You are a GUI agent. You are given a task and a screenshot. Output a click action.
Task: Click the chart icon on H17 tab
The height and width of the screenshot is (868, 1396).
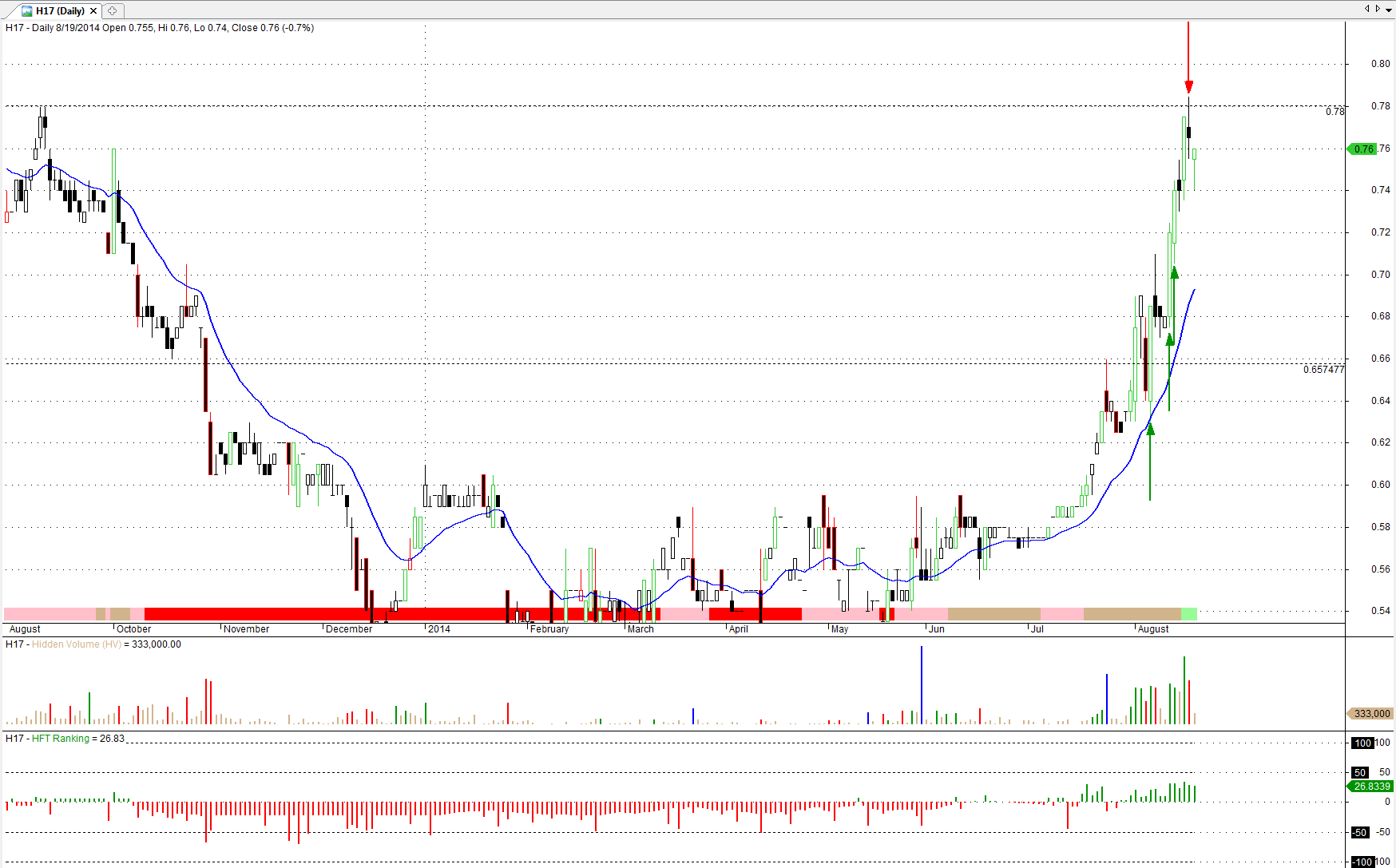click(27, 11)
